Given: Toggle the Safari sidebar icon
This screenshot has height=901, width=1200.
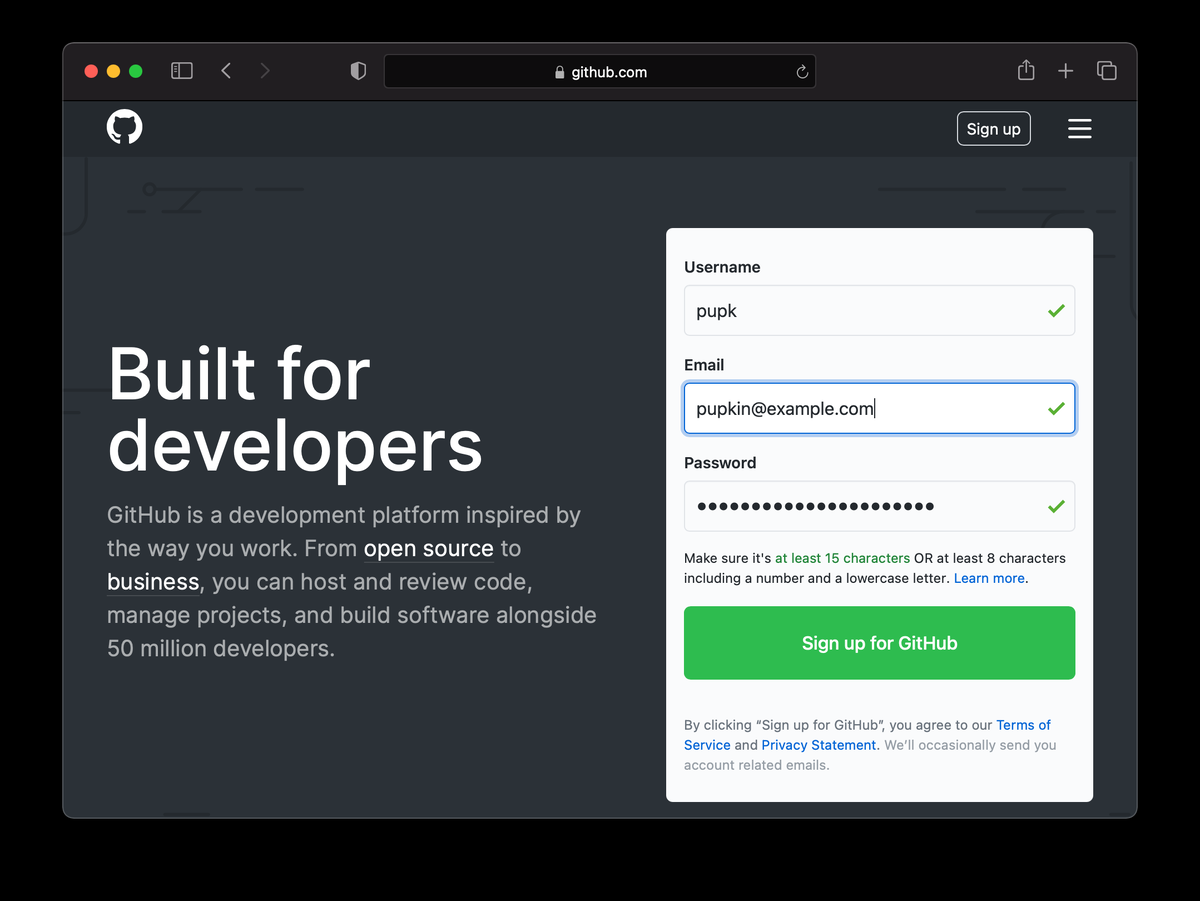Looking at the screenshot, I should pos(182,71).
